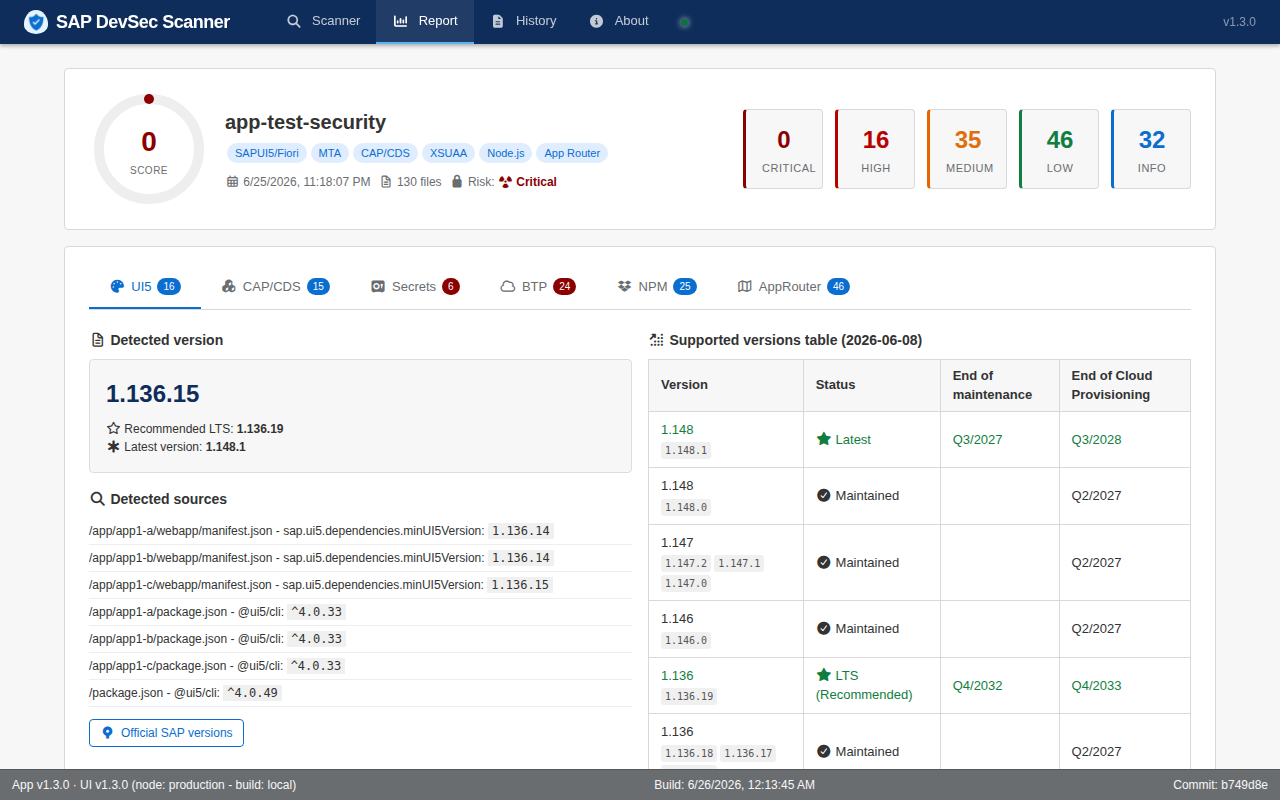Click the /app/app1-c/package.json source row

pos(360,666)
